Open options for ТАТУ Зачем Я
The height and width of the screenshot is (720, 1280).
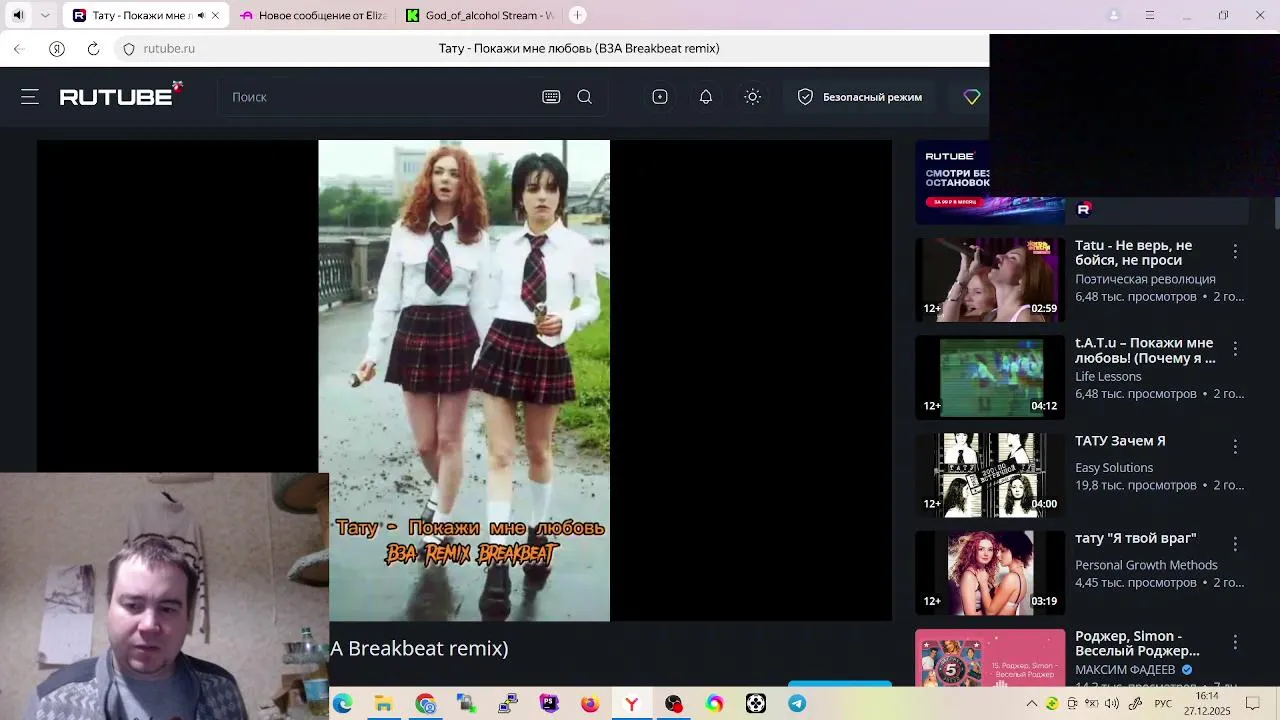[x=1235, y=446]
